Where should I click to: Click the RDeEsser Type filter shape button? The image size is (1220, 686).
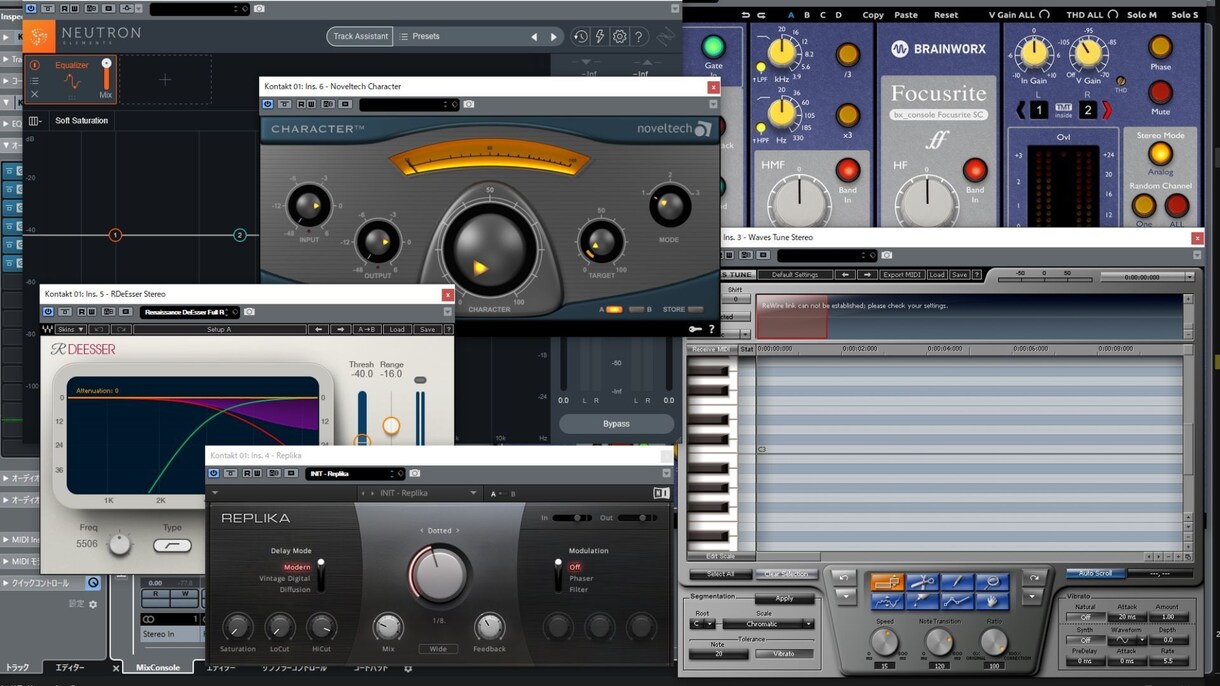(x=172, y=545)
